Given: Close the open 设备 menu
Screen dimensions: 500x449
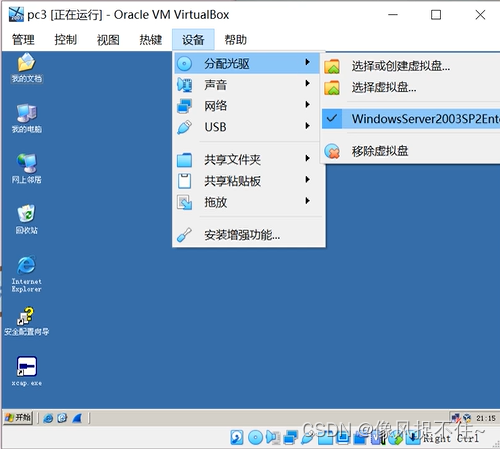Looking at the screenshot, I should pyautogui.click(x=193, y=40).
